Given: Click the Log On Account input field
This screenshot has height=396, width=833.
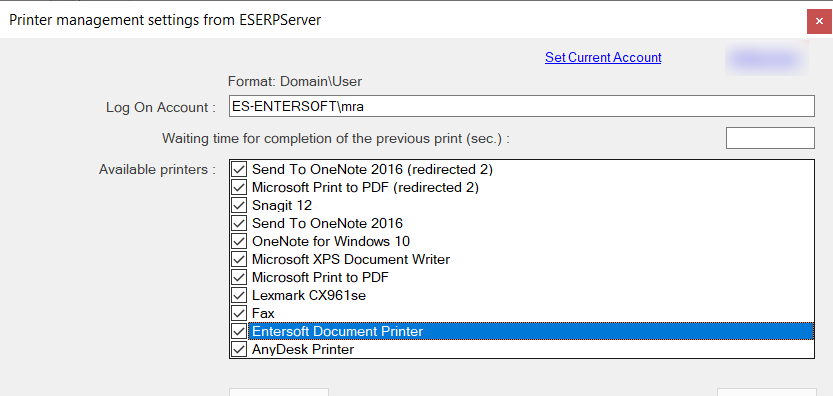Looking at the screenshot, I should 521,106.
